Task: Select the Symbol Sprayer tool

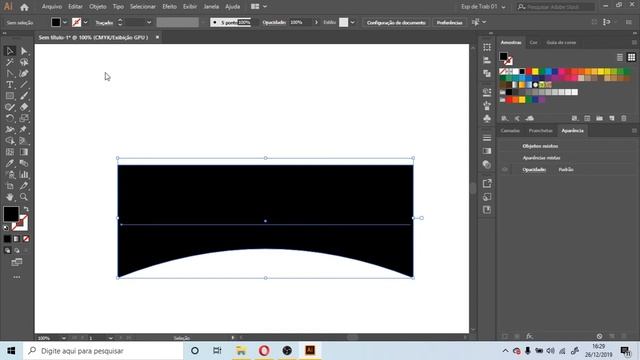Action: [x=10, y=175]
